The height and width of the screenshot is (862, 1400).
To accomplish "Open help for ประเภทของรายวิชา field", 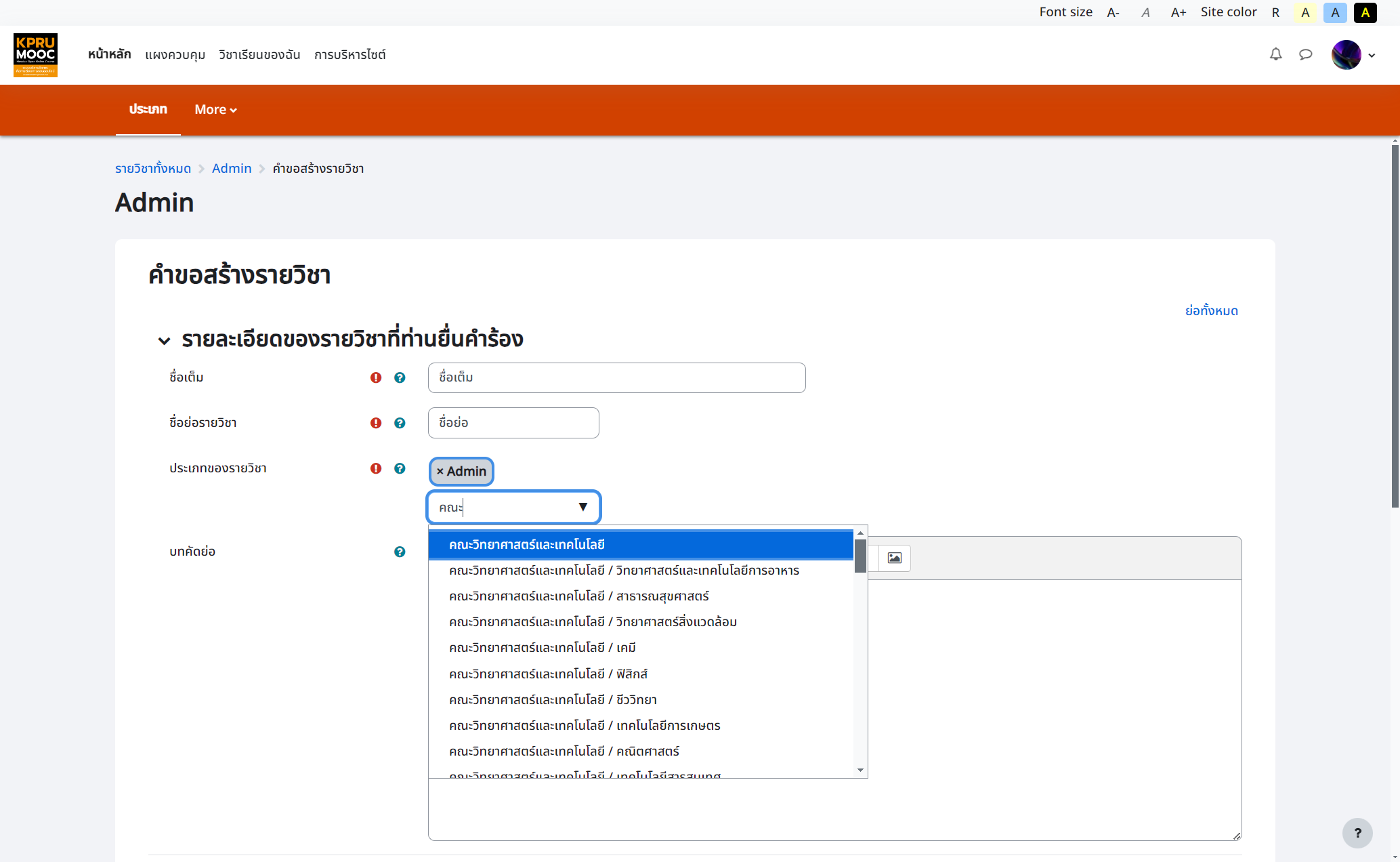I will click(x=400, y=469).
